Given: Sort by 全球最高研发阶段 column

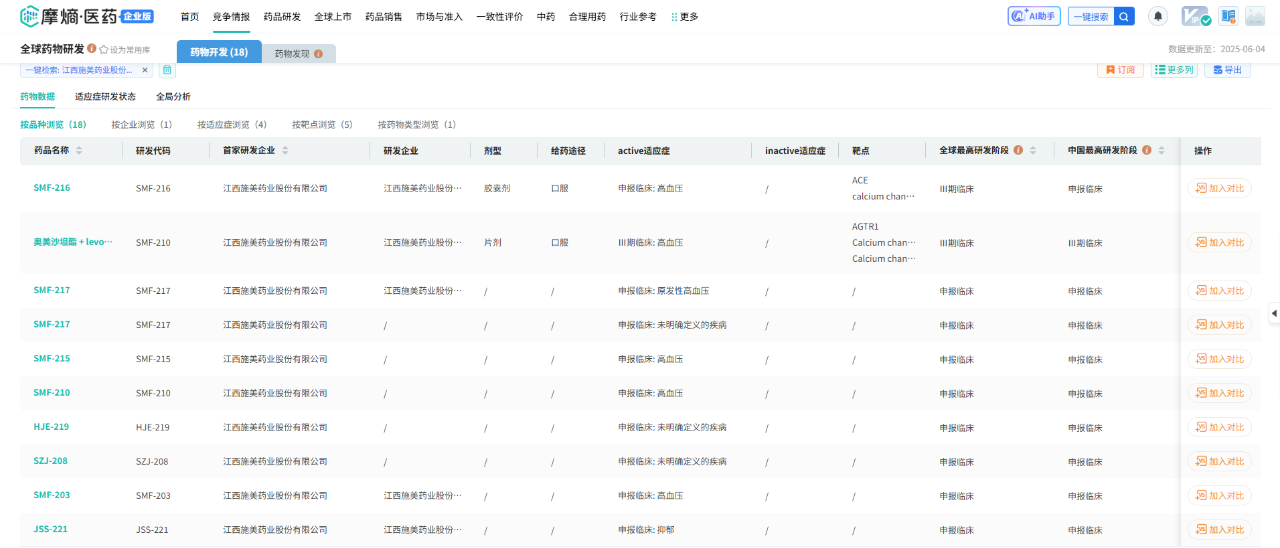Looking at the screenshot, I should click(x=1033, y=151).
